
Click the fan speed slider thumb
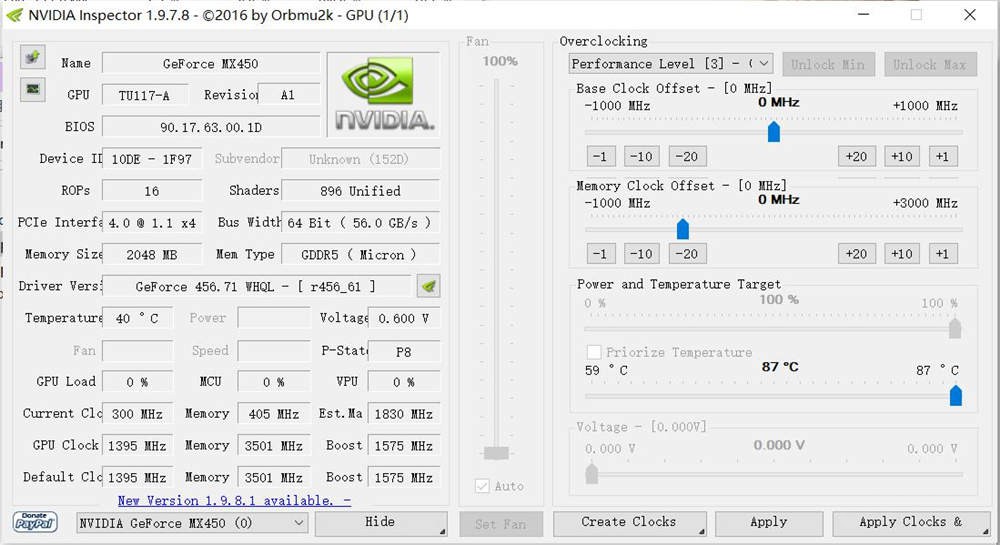click(x=496, y=453)
